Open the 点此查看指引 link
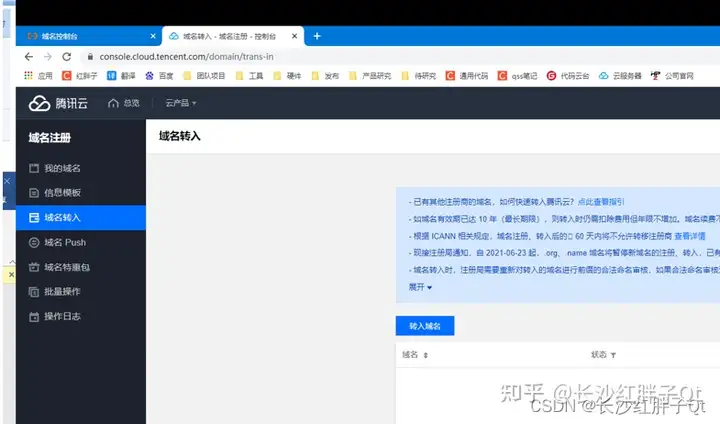This screenshot has height=424, width=720. pyautogui.click(x=601, y=202)
